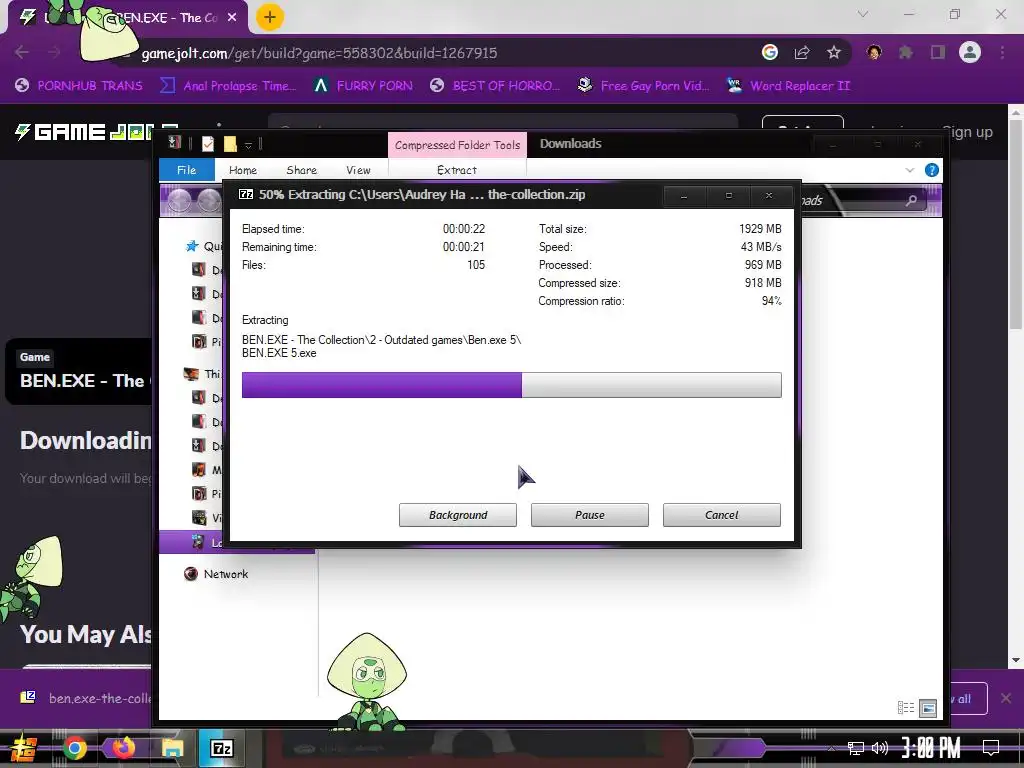The height and width of the screenshot is (768, 1024).
Task: Click the Explorer properties quick-access icon
Action: click(x=208, y=144)
